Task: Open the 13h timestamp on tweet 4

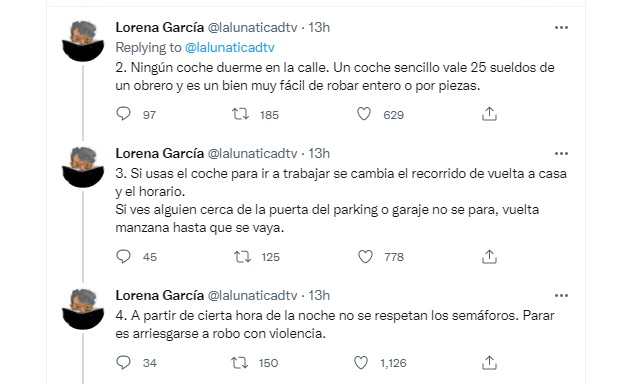Action: click(x=319, y=295)
